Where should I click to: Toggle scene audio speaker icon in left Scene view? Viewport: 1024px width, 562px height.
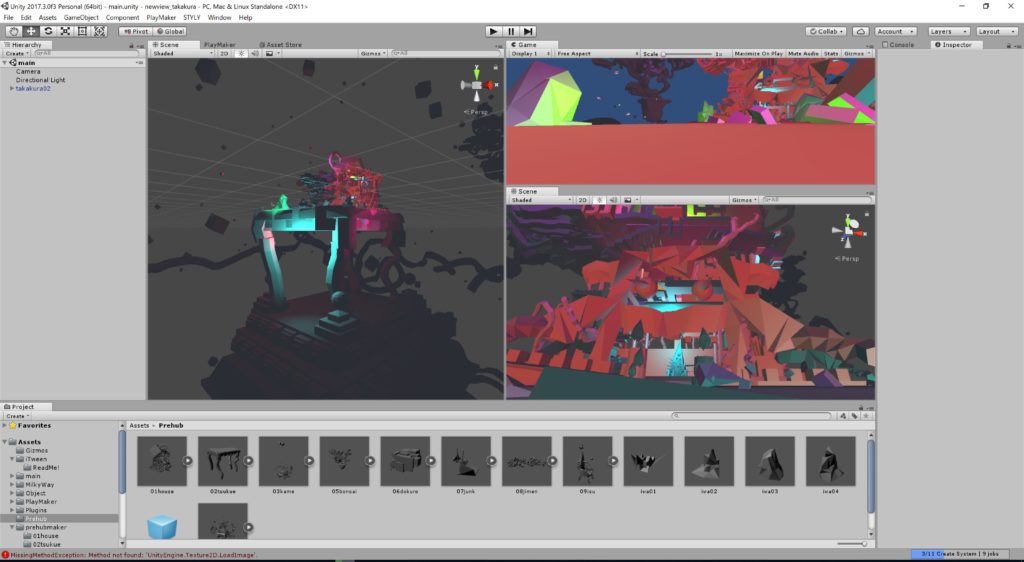point(255,54)
